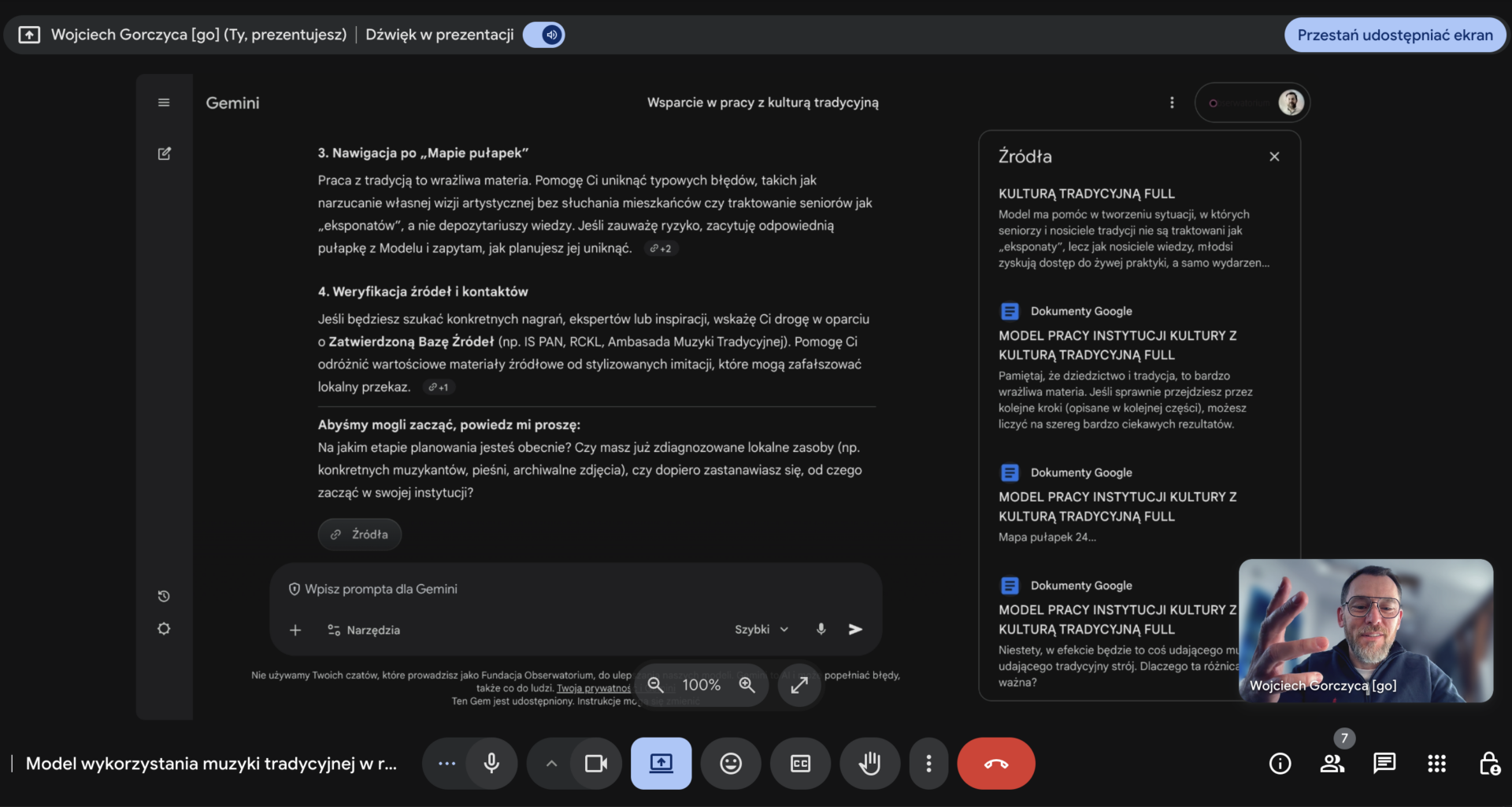Leave the call with the red button
Viewport: 1512px width, 807px height.
click(996, 763)
